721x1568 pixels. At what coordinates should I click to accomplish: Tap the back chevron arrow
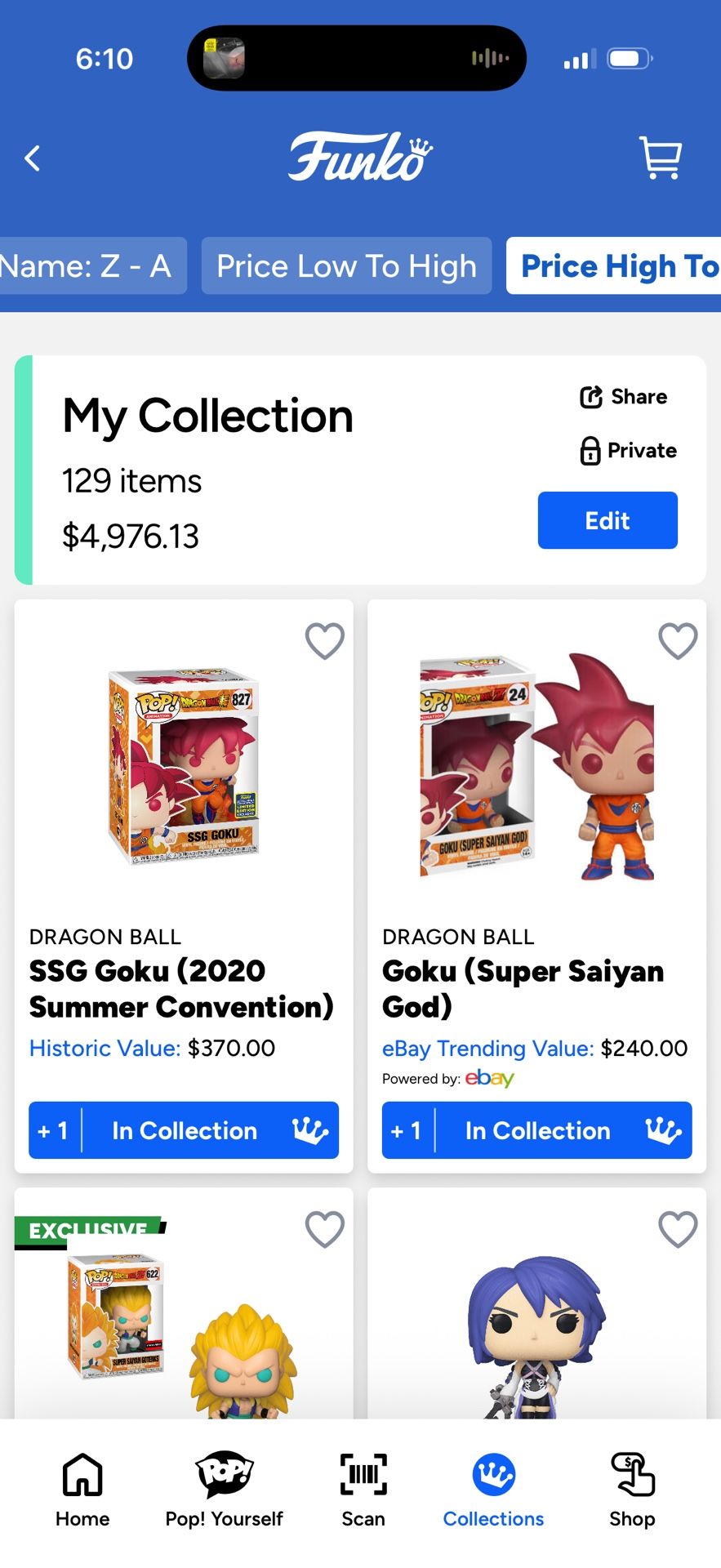33,158
